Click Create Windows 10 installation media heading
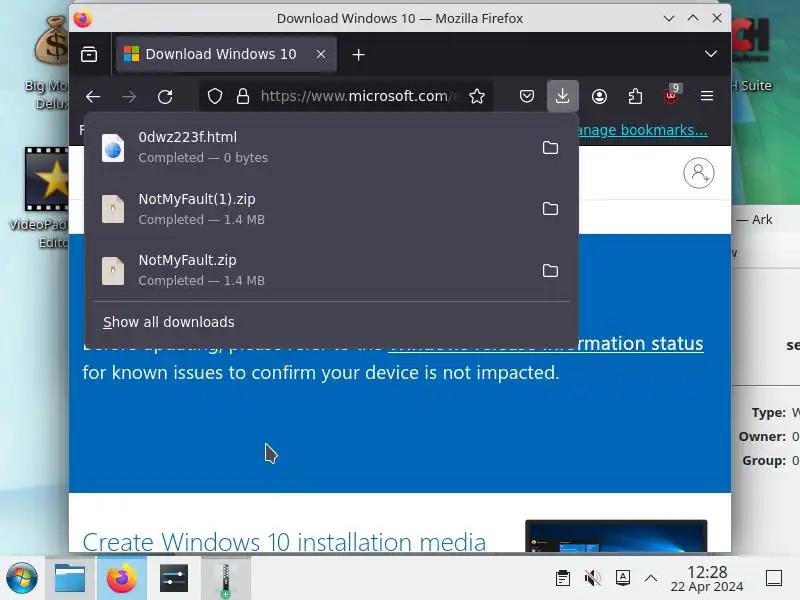Screen dimensions: 800x600 pos(284,541)
